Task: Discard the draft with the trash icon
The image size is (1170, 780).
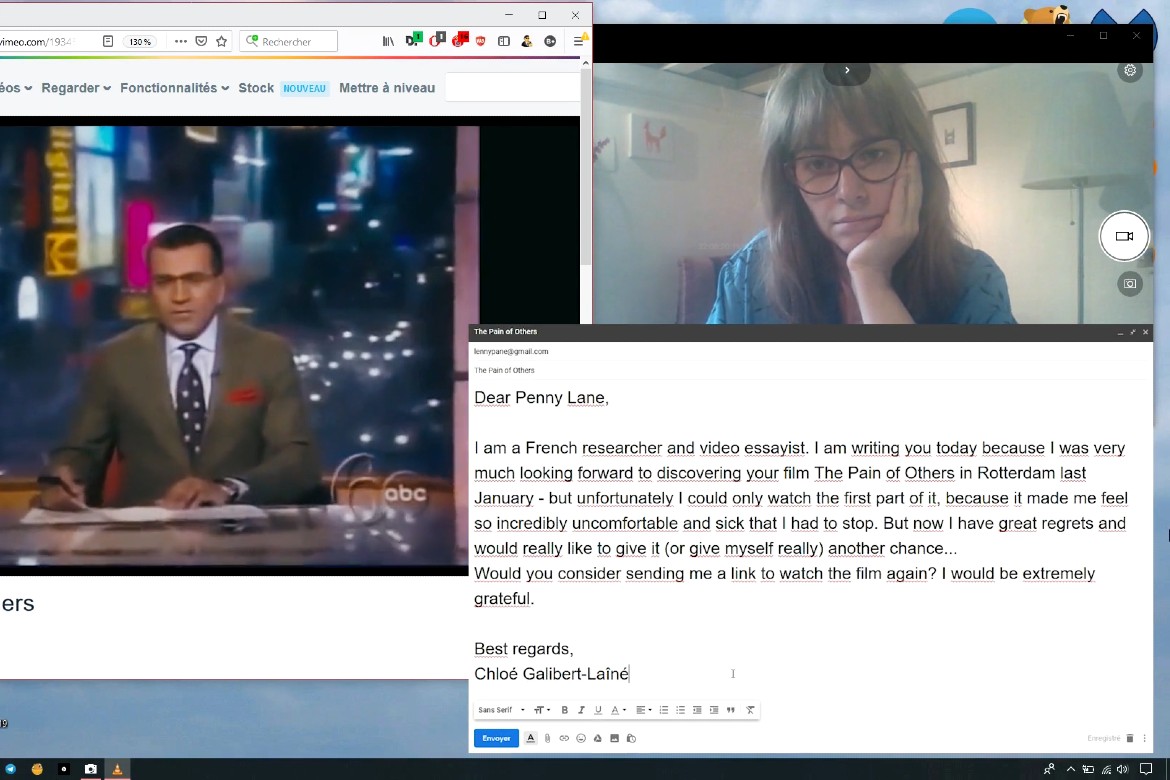Action: coord(1130,738)
